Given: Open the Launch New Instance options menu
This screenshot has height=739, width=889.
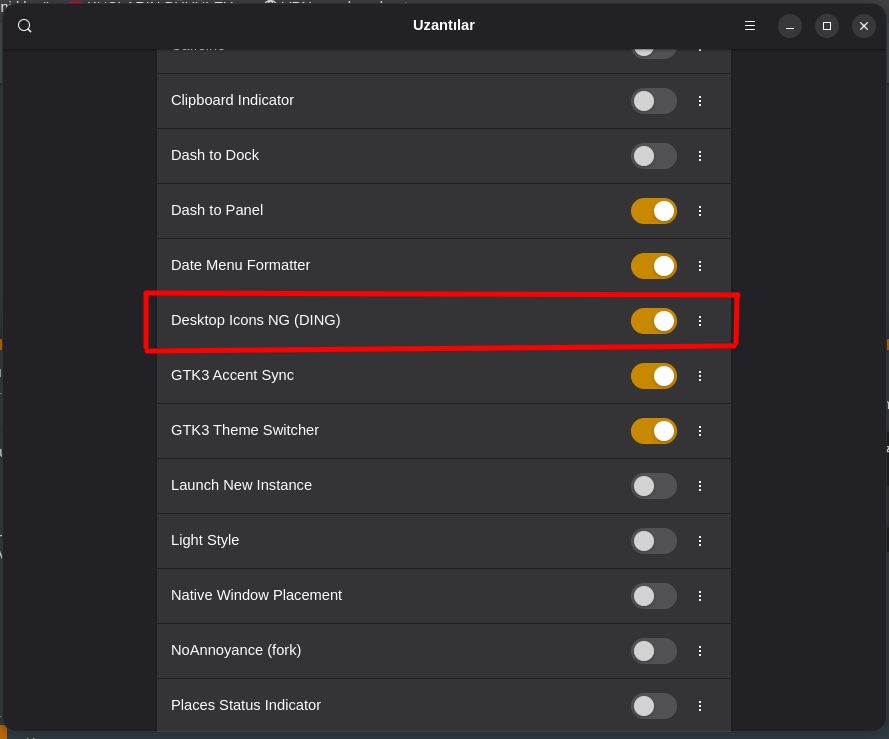Looking at the screenshot, I should [700, 486].
